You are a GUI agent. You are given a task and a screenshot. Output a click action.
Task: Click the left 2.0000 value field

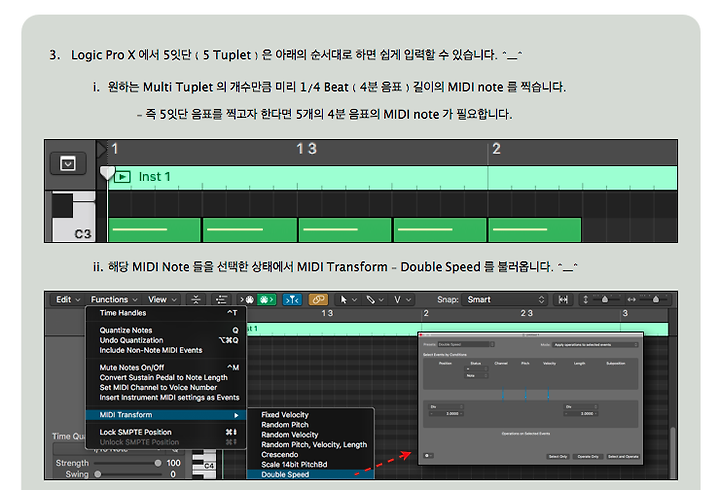tap(446, 414)
